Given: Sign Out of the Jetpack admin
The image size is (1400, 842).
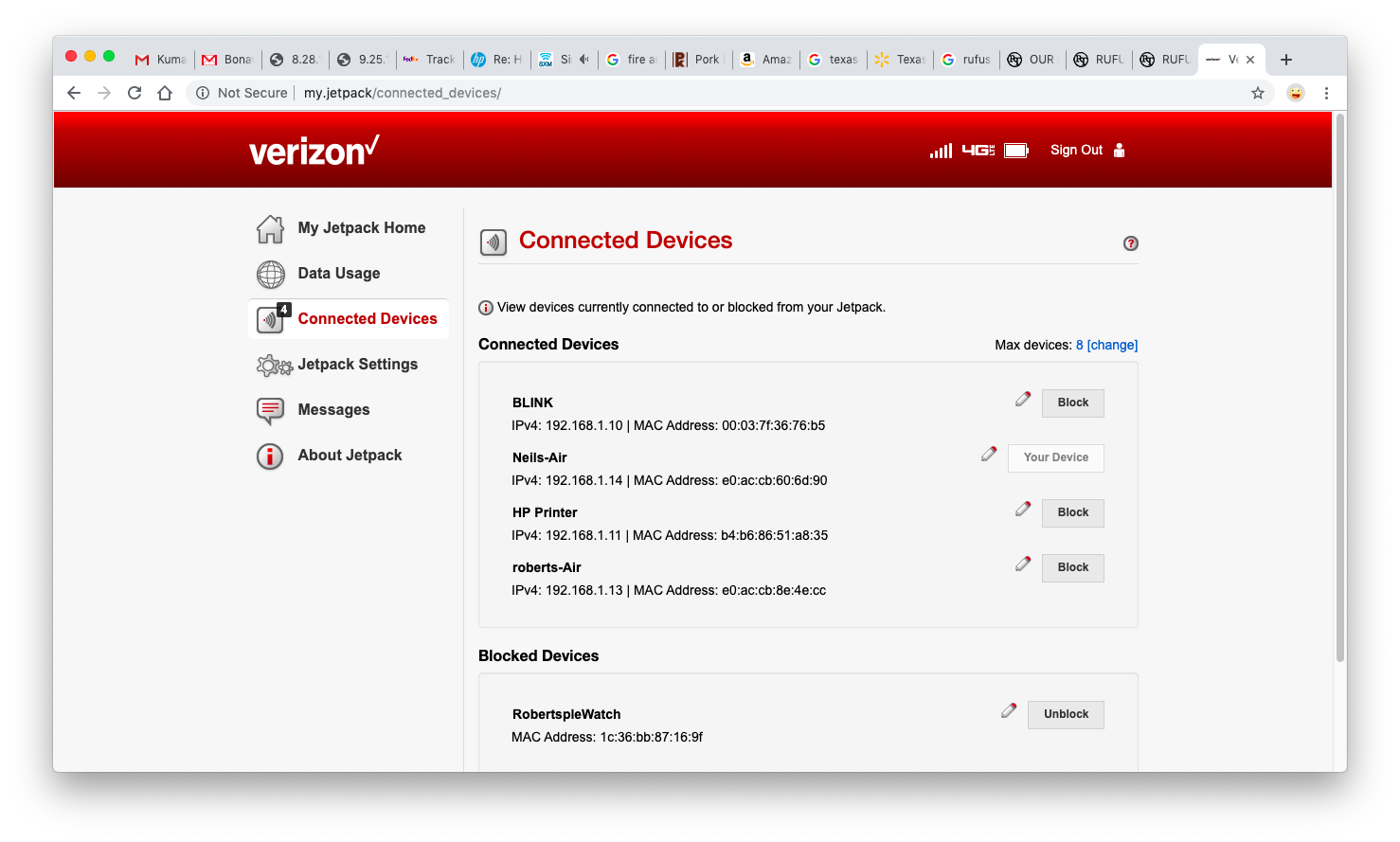Looking at the screenshot, I should 1076,150.
